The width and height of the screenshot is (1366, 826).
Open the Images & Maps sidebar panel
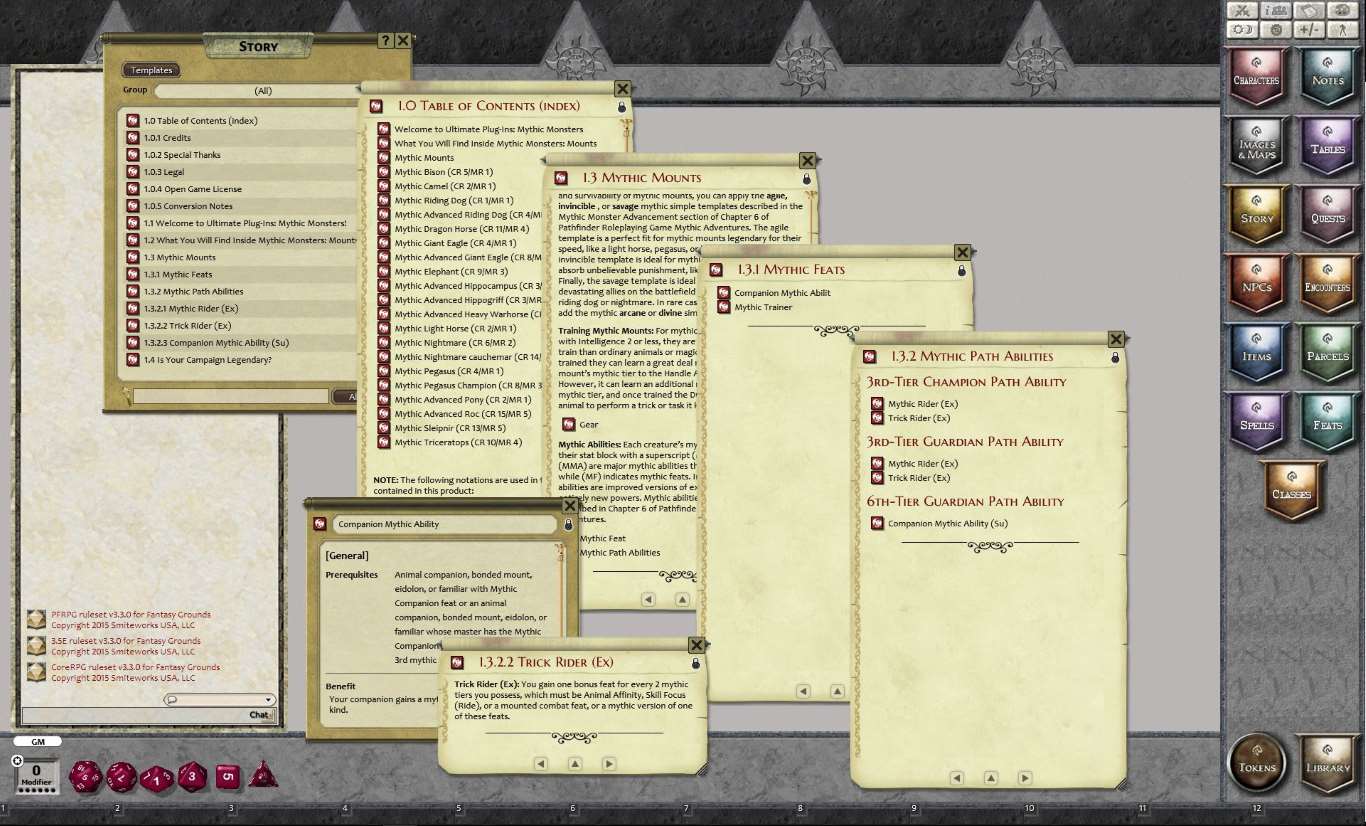[1257, 148]
